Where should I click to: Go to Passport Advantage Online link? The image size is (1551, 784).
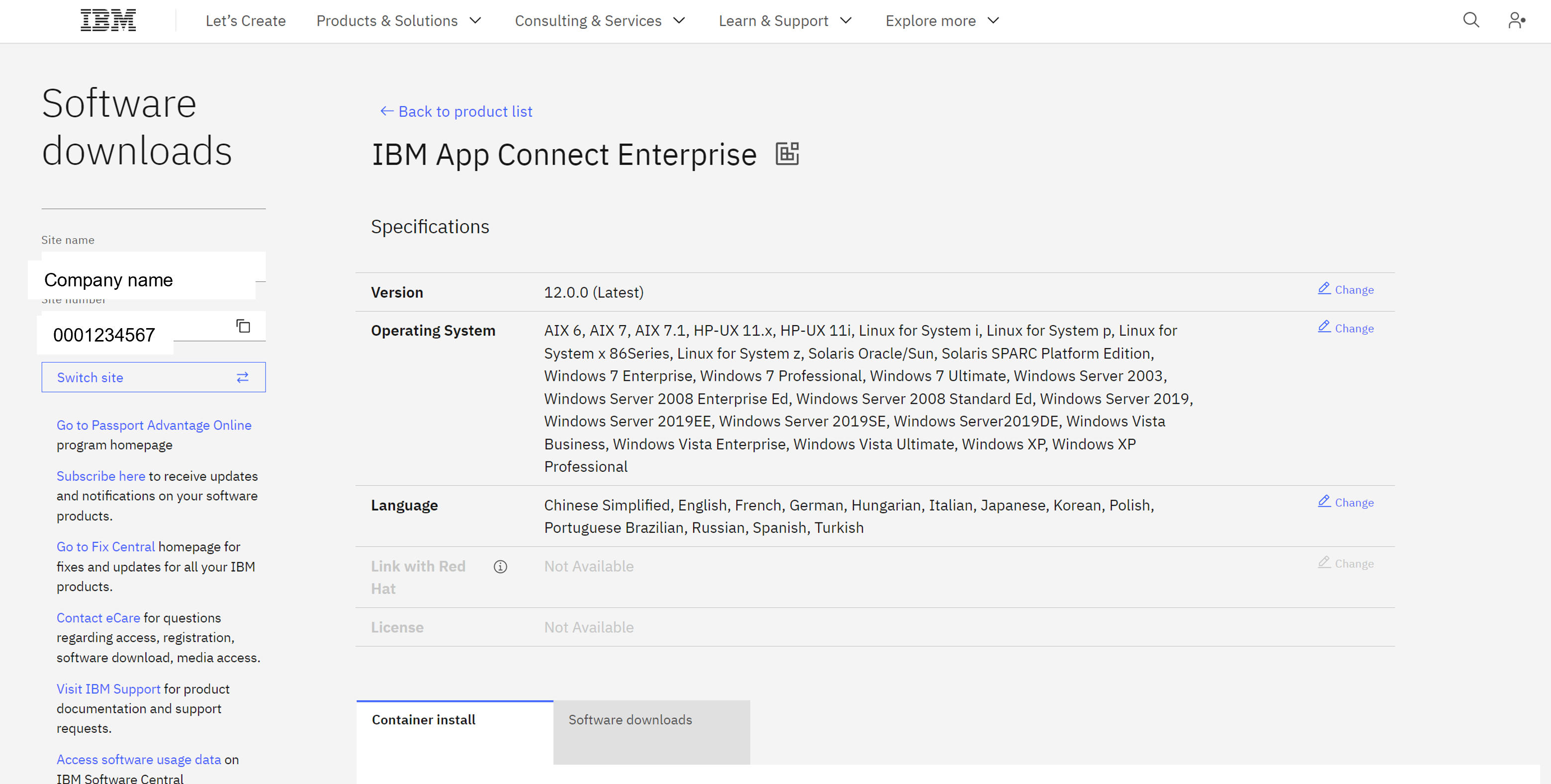click(x=154, y=425)
